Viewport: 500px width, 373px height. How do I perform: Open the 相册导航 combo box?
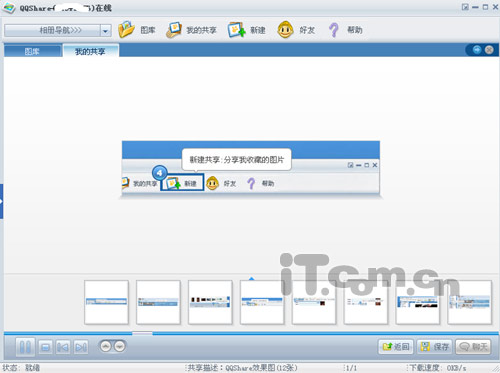[x=58, y=31]
